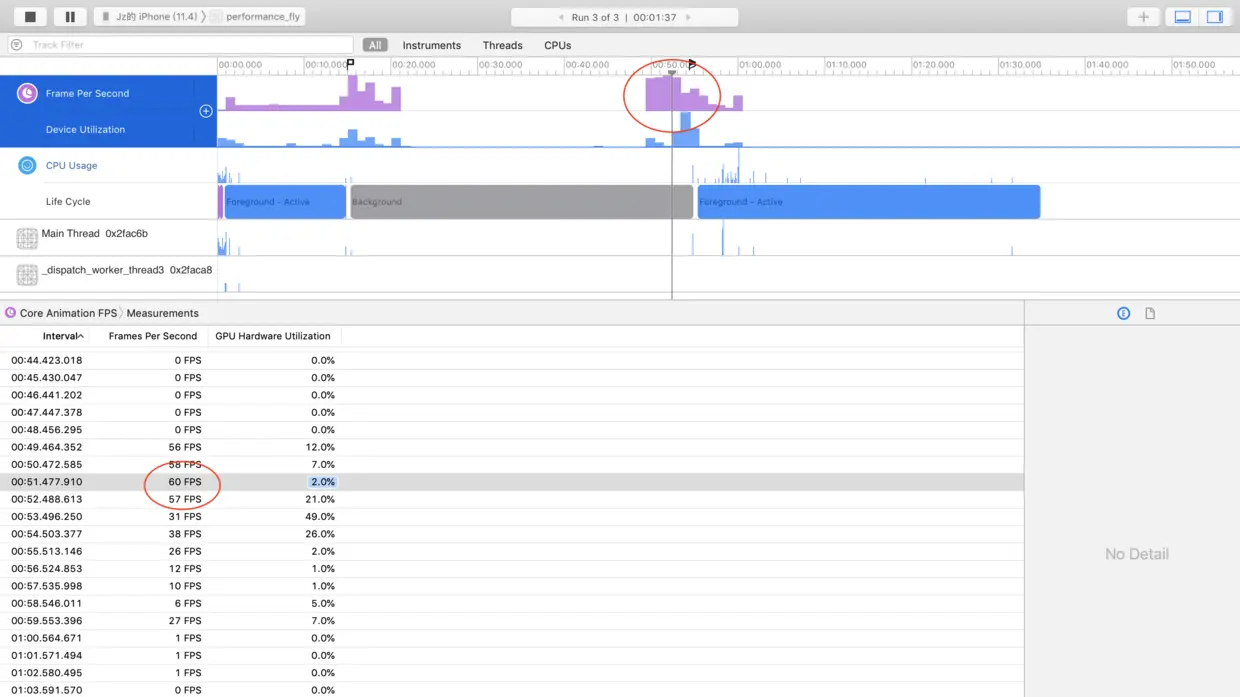This screenshot has height=697, width=1240.
Task: Select row at interval 00:45.430.047
Action: pos(511,378)
